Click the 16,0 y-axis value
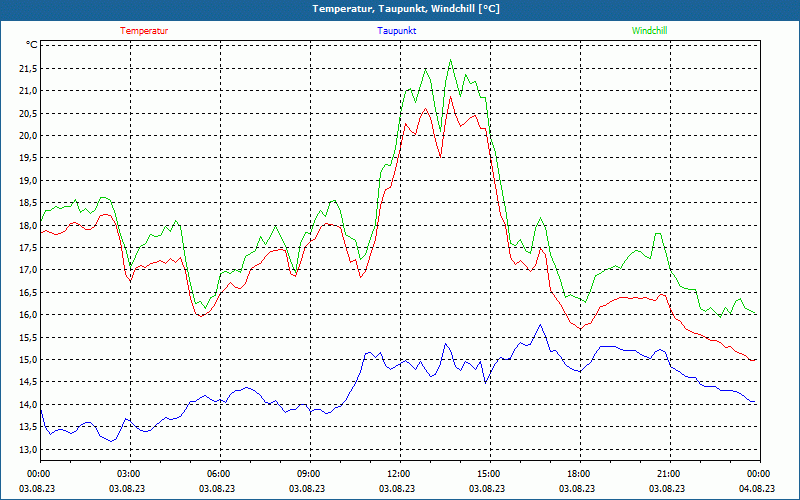Screen dimensions: 800x500 [28, 315]
